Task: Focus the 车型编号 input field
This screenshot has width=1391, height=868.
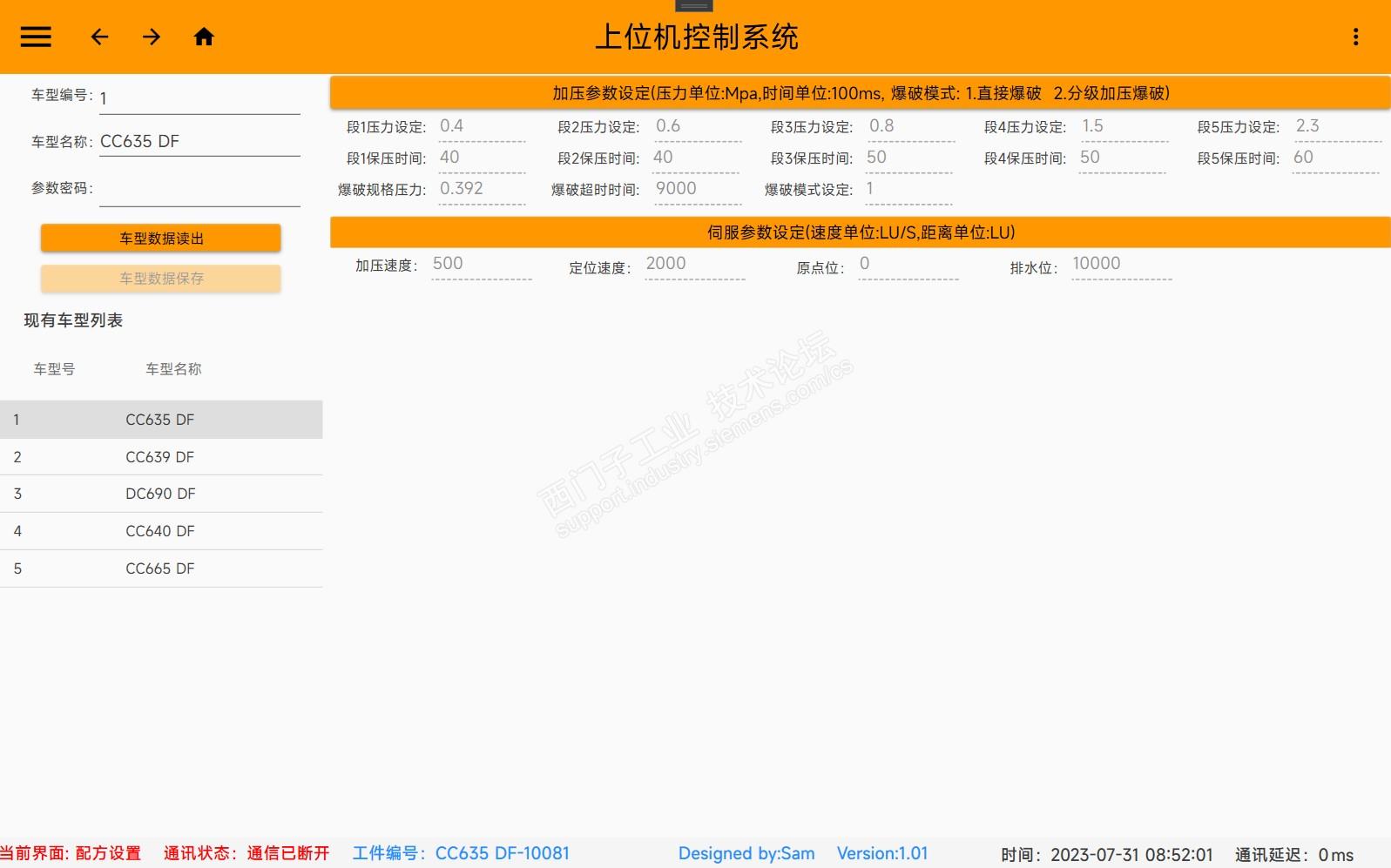Action: coord(199,98)
